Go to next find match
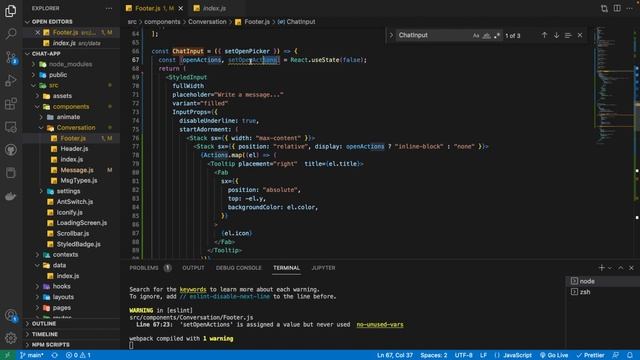Viewport: 640px width, 360px height. pos(556,36)
